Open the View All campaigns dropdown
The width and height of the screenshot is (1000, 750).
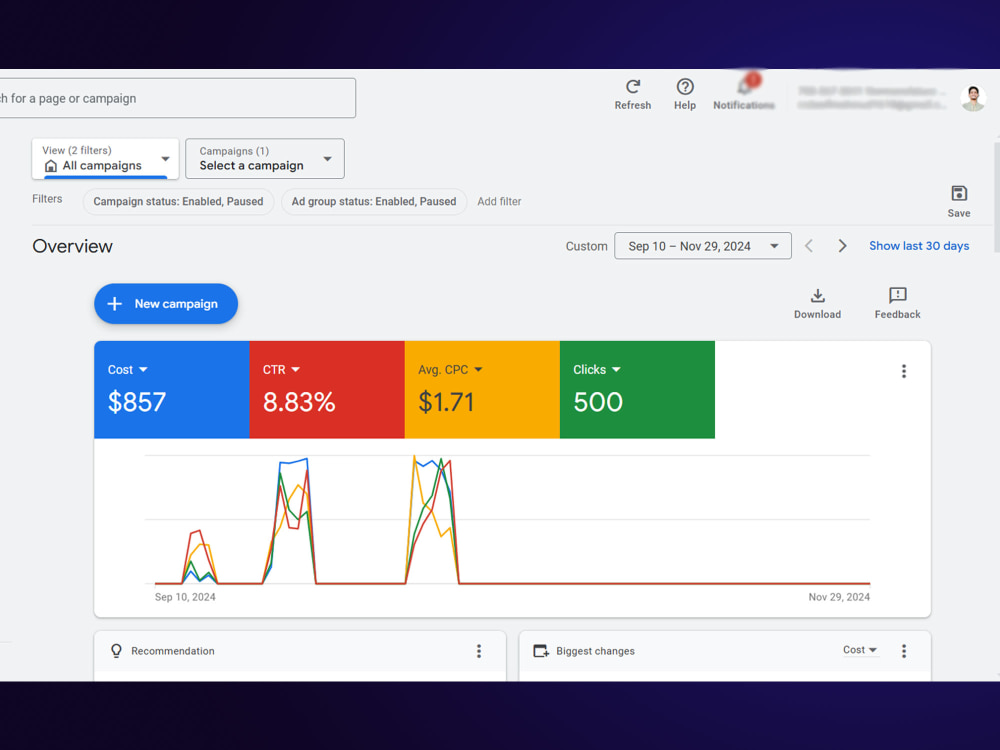coord(105,159)
